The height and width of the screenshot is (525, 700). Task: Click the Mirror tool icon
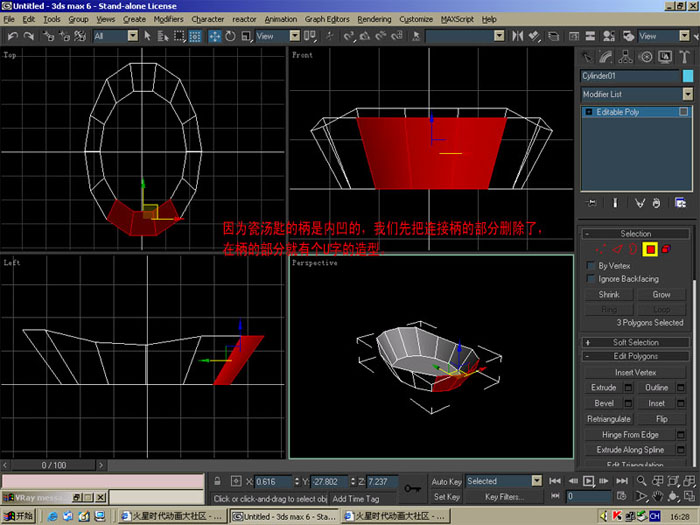518,36
